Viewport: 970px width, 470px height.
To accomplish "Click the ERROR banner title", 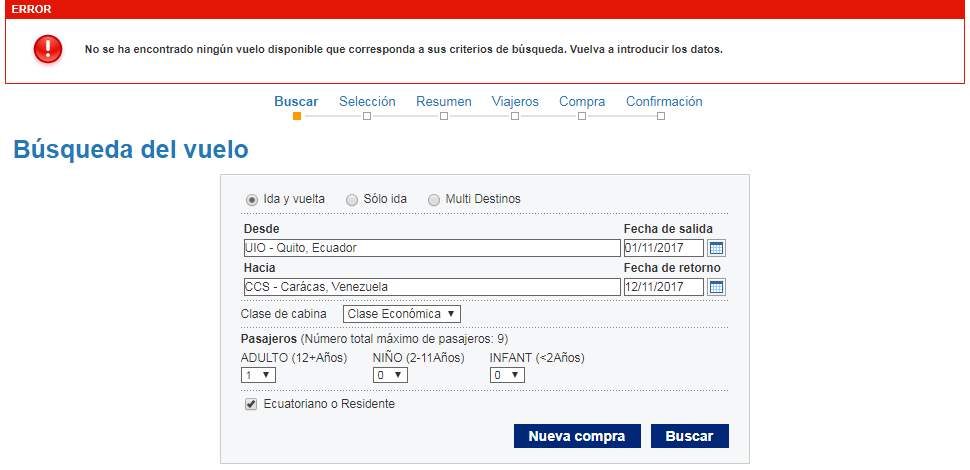I will pos(32,9).
